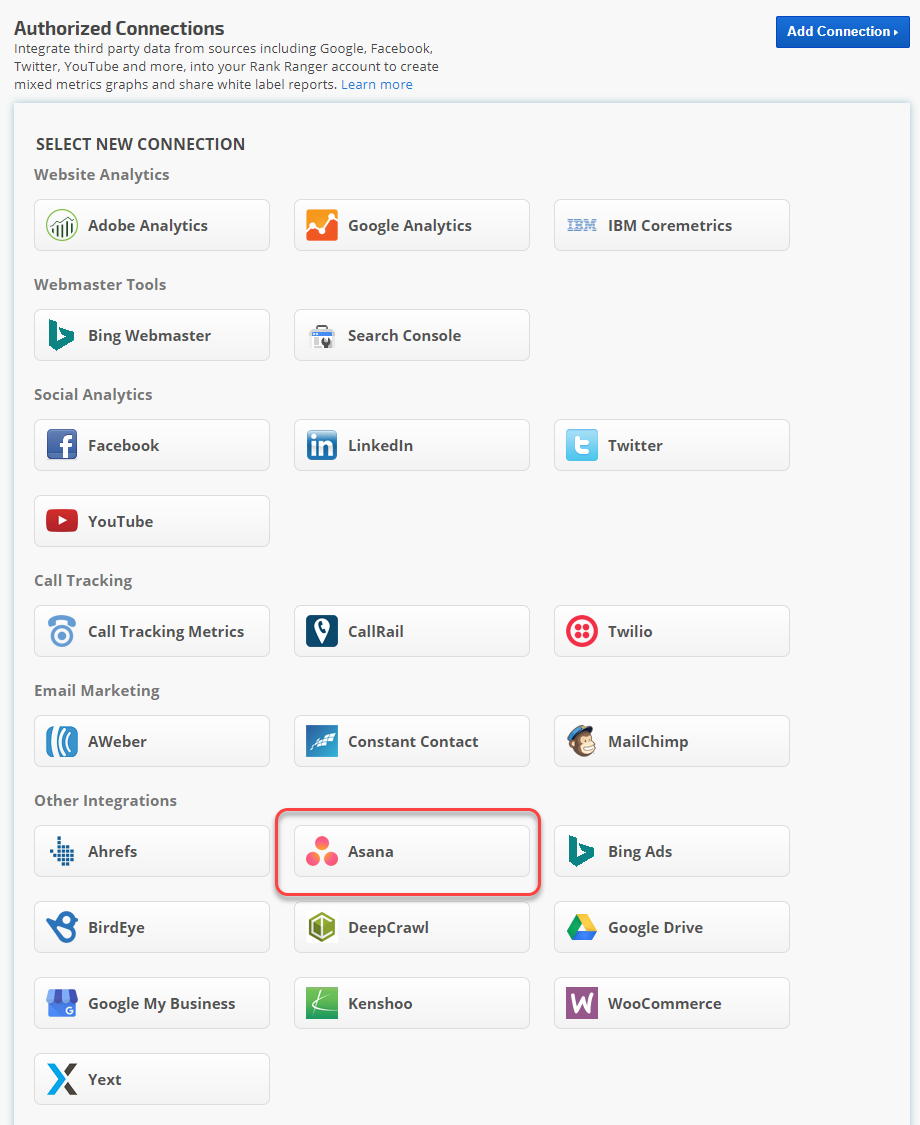Click the Call Tracking section heading
Screen dimensions: 920x1125
coord(83,580)
